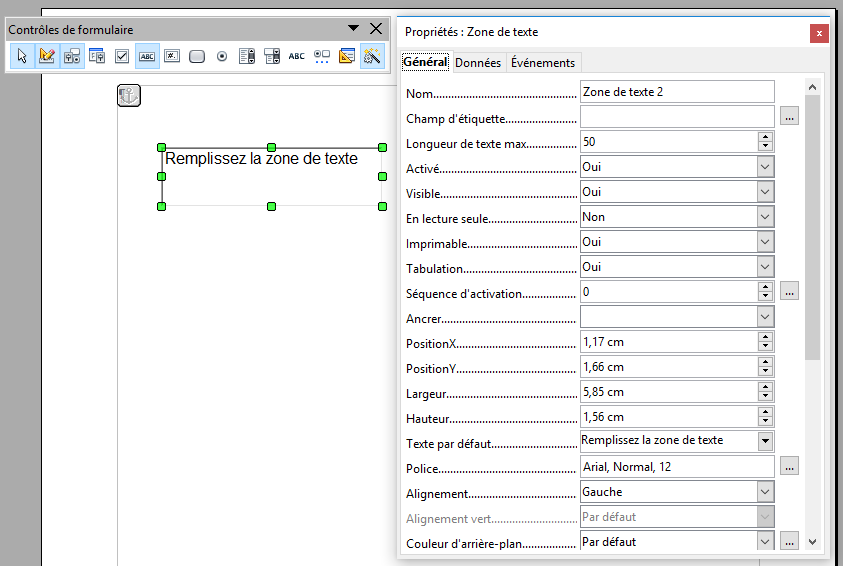Open More Controls from the toolbar
Image resolution: width=843 pixels, height=566 pixels.
(x=322, y=56)
